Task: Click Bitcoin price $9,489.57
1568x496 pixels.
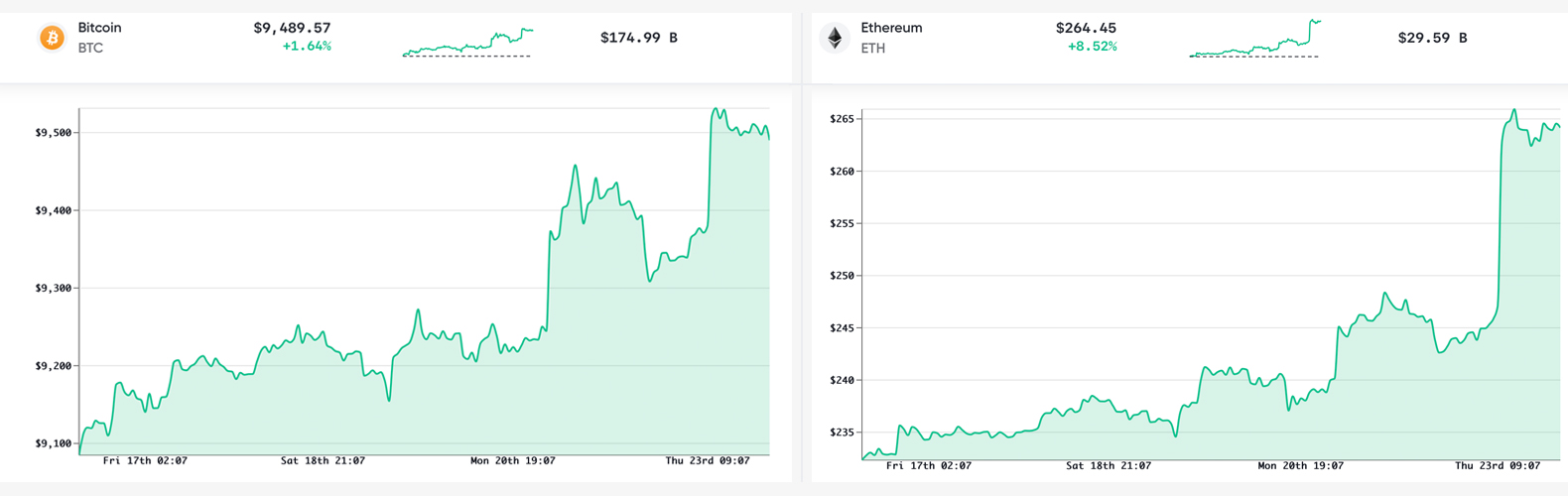Action: 292,28
